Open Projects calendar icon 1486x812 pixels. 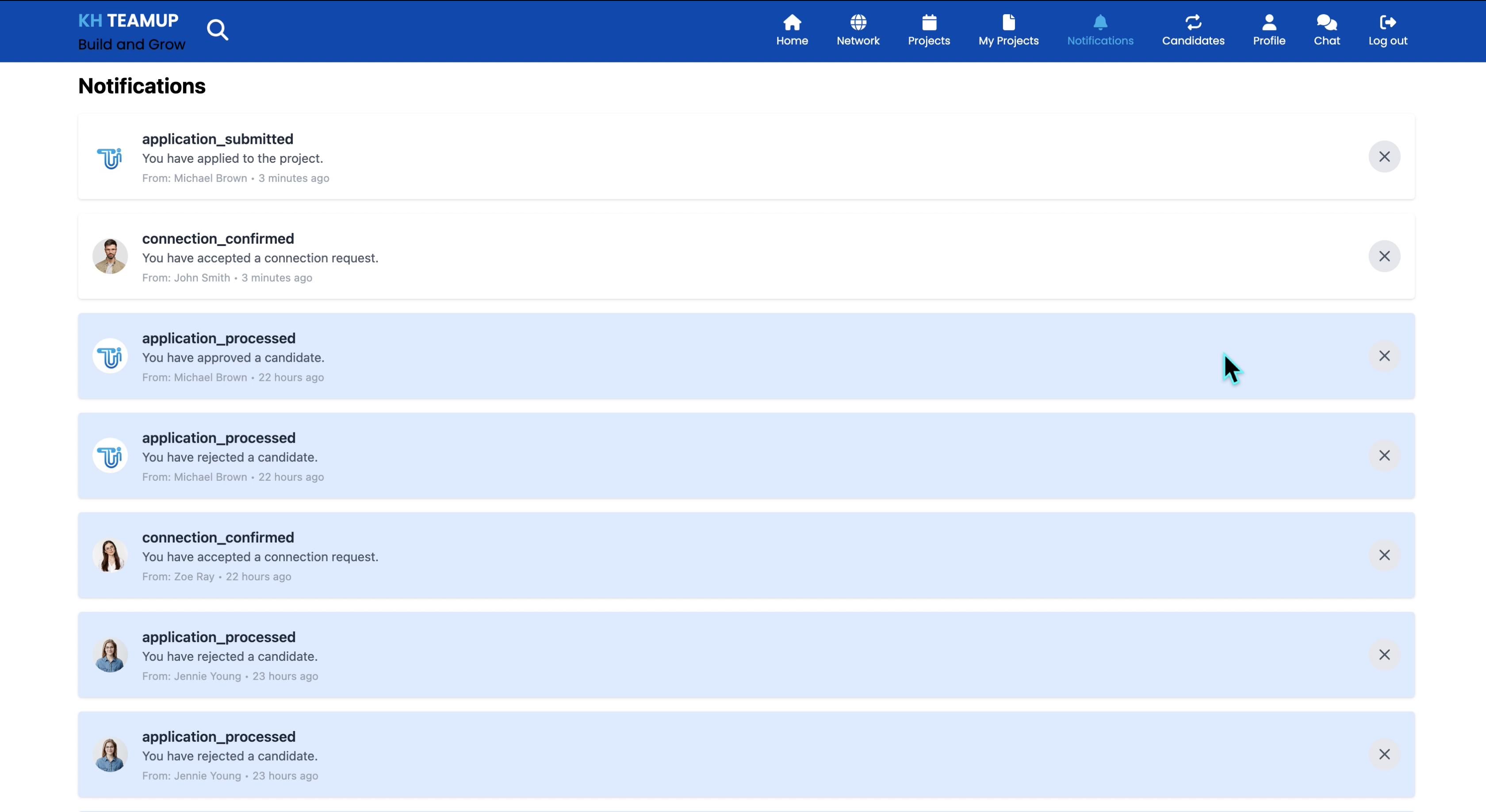[929, 23]
